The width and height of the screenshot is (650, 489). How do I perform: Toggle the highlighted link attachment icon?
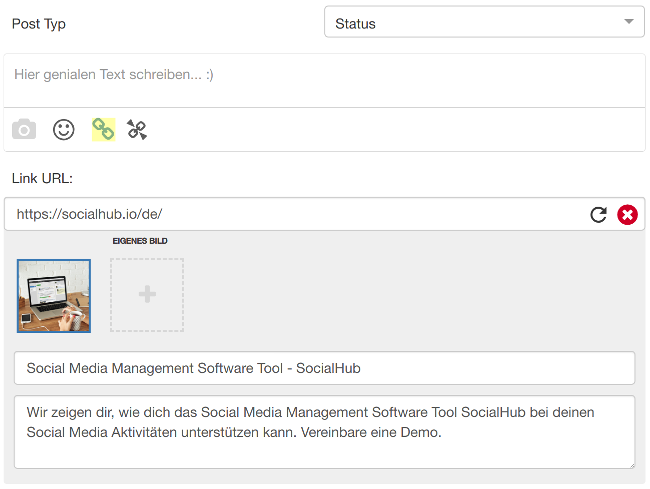click(x=103, y=129)
